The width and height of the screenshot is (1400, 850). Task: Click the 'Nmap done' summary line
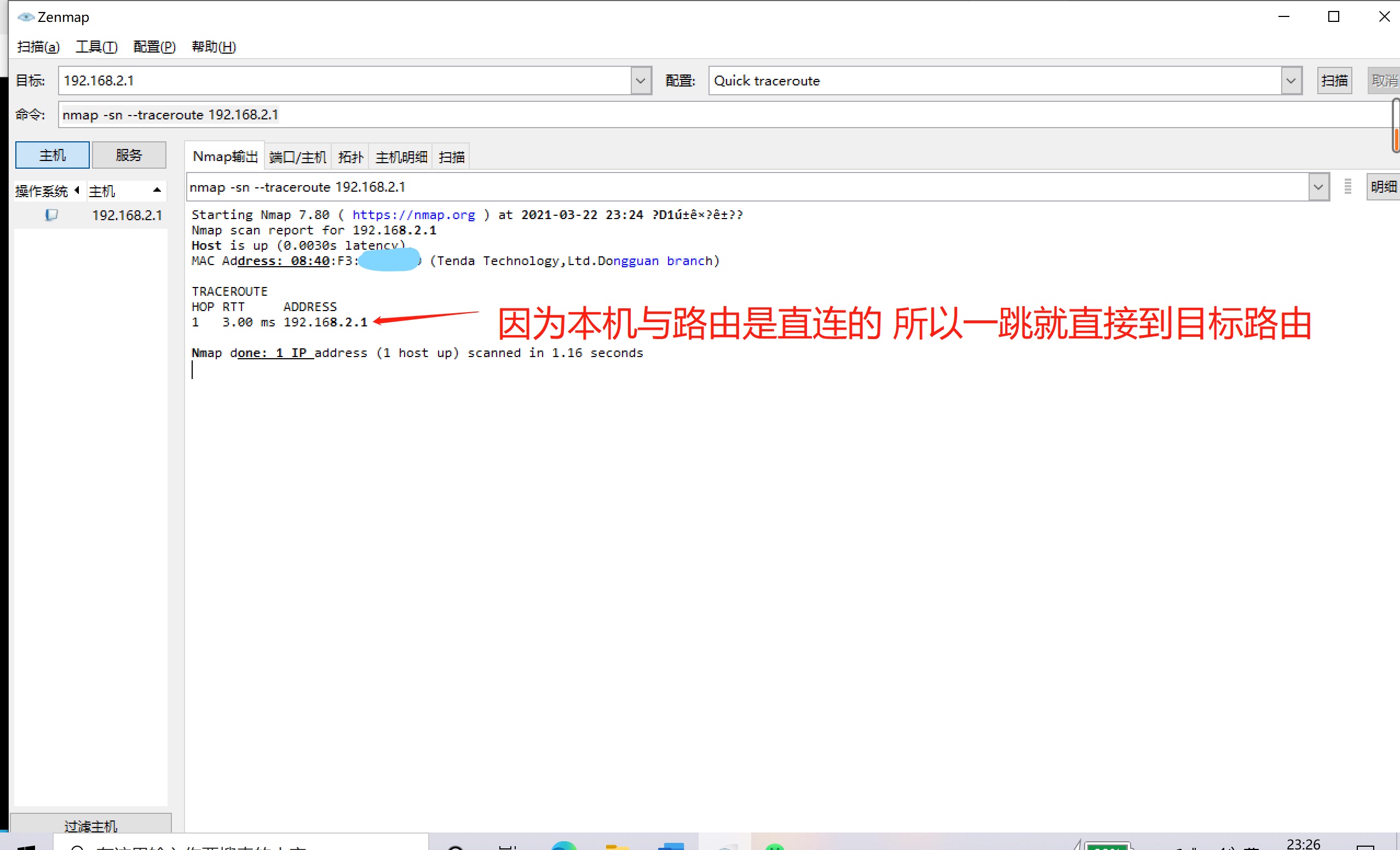pos(417,353)
